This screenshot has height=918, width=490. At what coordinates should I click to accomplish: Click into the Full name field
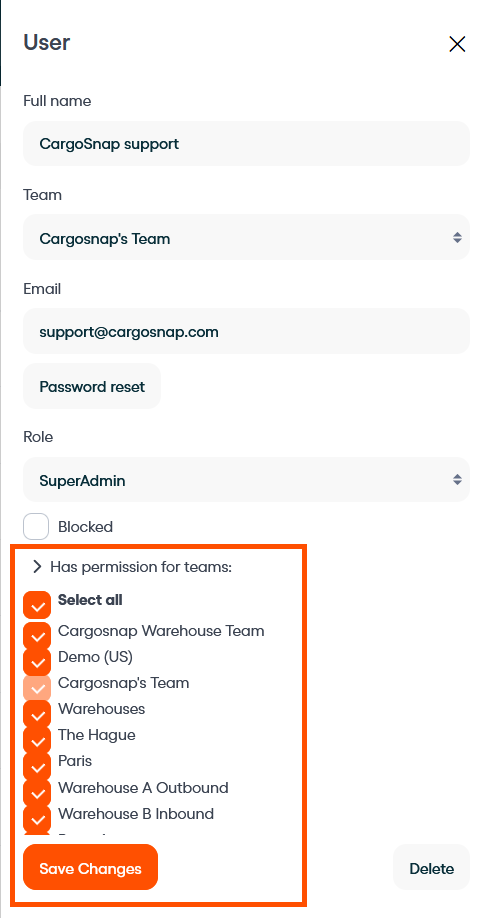[246, 143]
